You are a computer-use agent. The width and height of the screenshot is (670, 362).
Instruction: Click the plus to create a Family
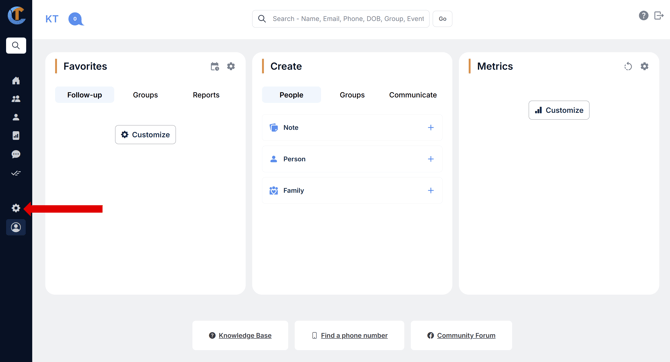(431, 191)
